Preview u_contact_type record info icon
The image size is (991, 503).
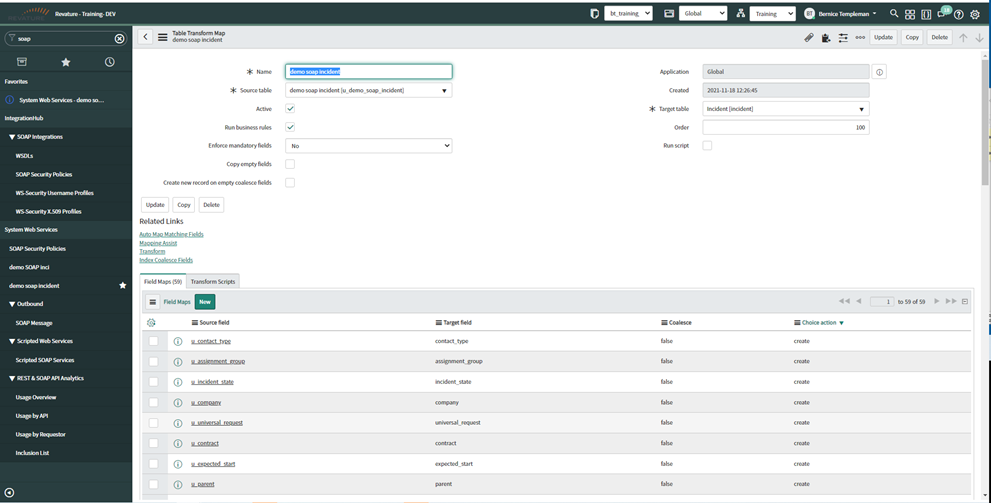click(x=178, y=341)
